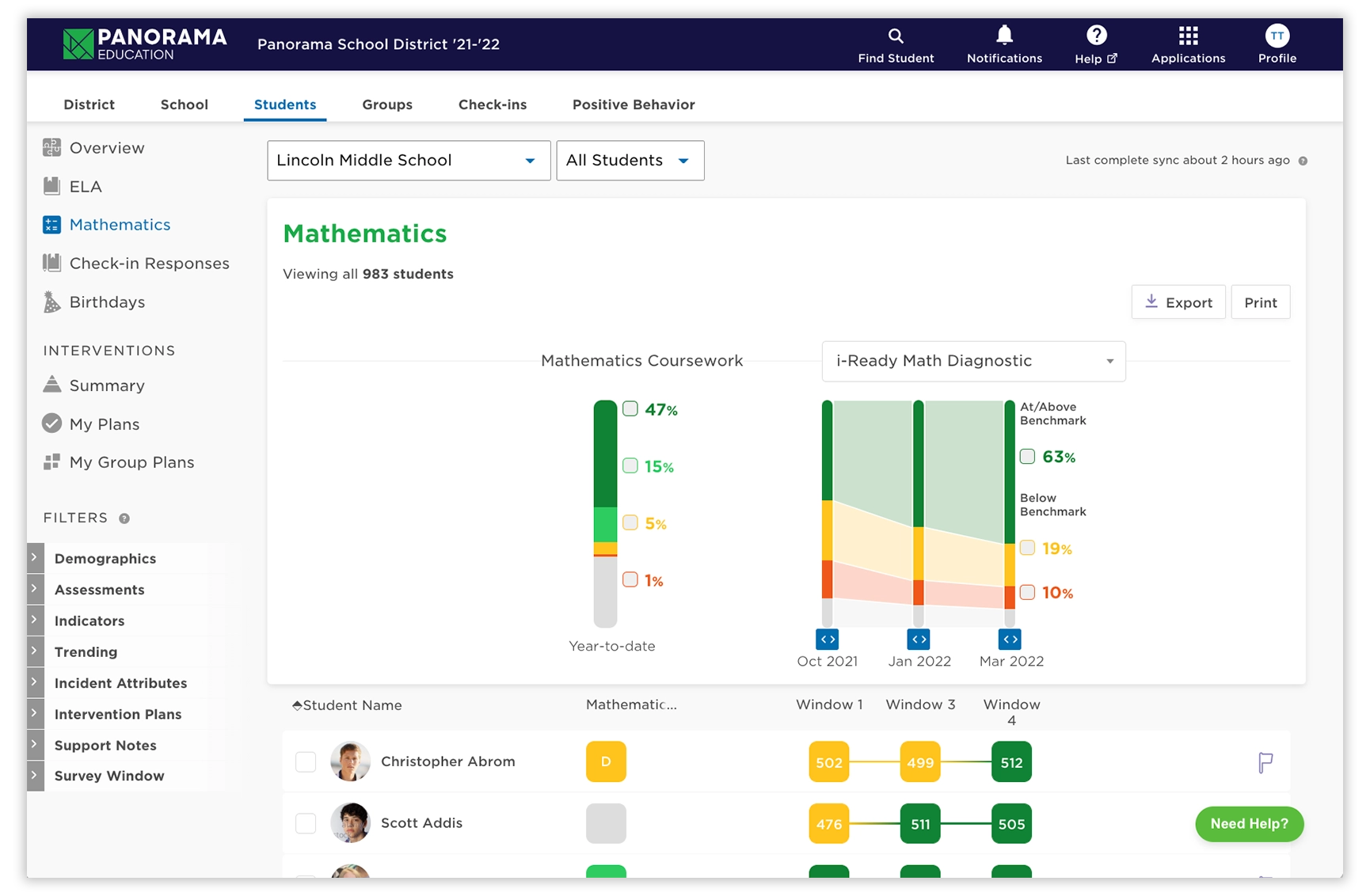Click the Panorama Education logo
This screenshot has height=896, width=1370.
pos(145,44)
